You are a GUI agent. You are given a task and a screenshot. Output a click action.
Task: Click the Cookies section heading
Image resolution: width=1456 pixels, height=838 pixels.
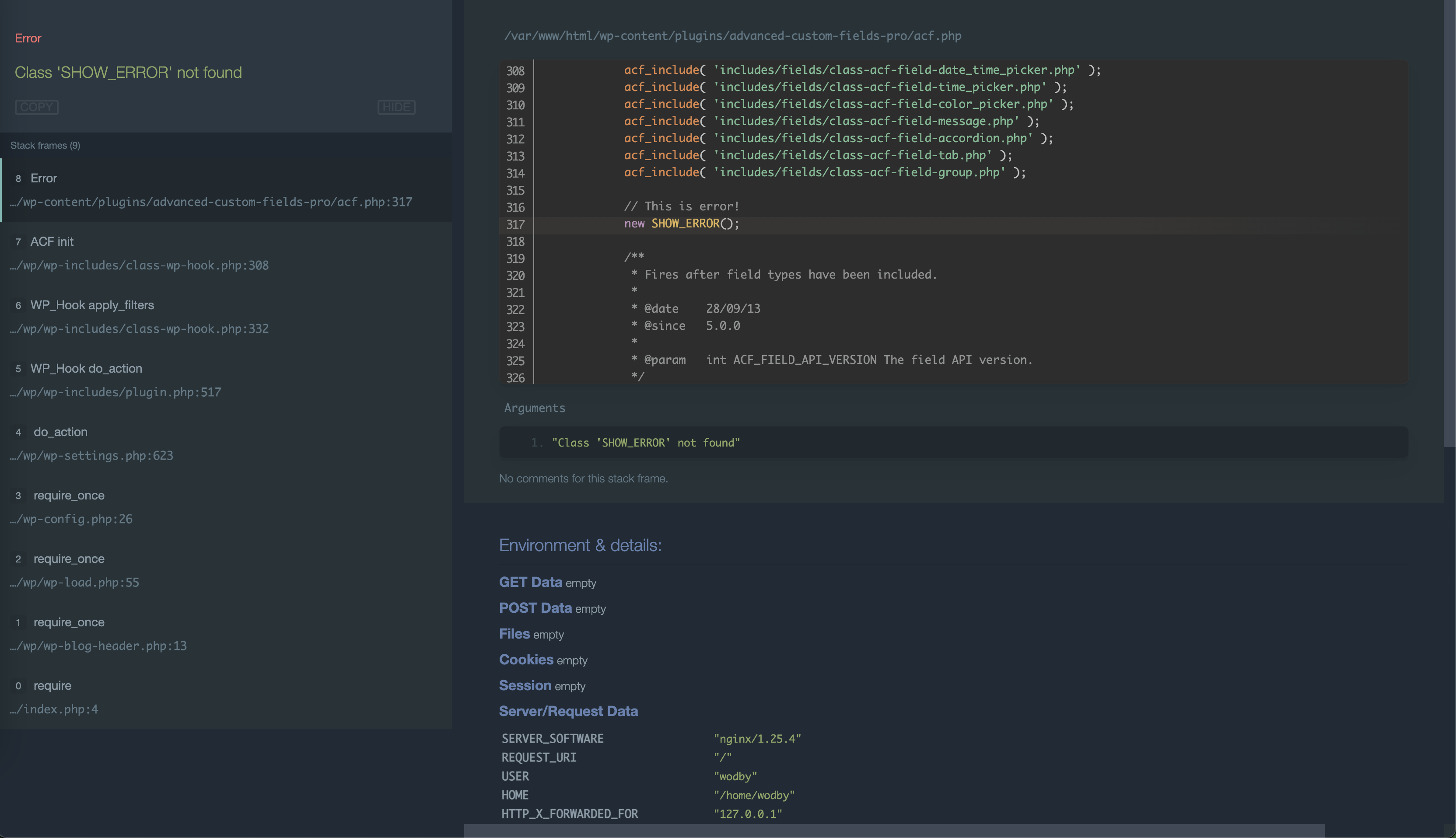525,660
